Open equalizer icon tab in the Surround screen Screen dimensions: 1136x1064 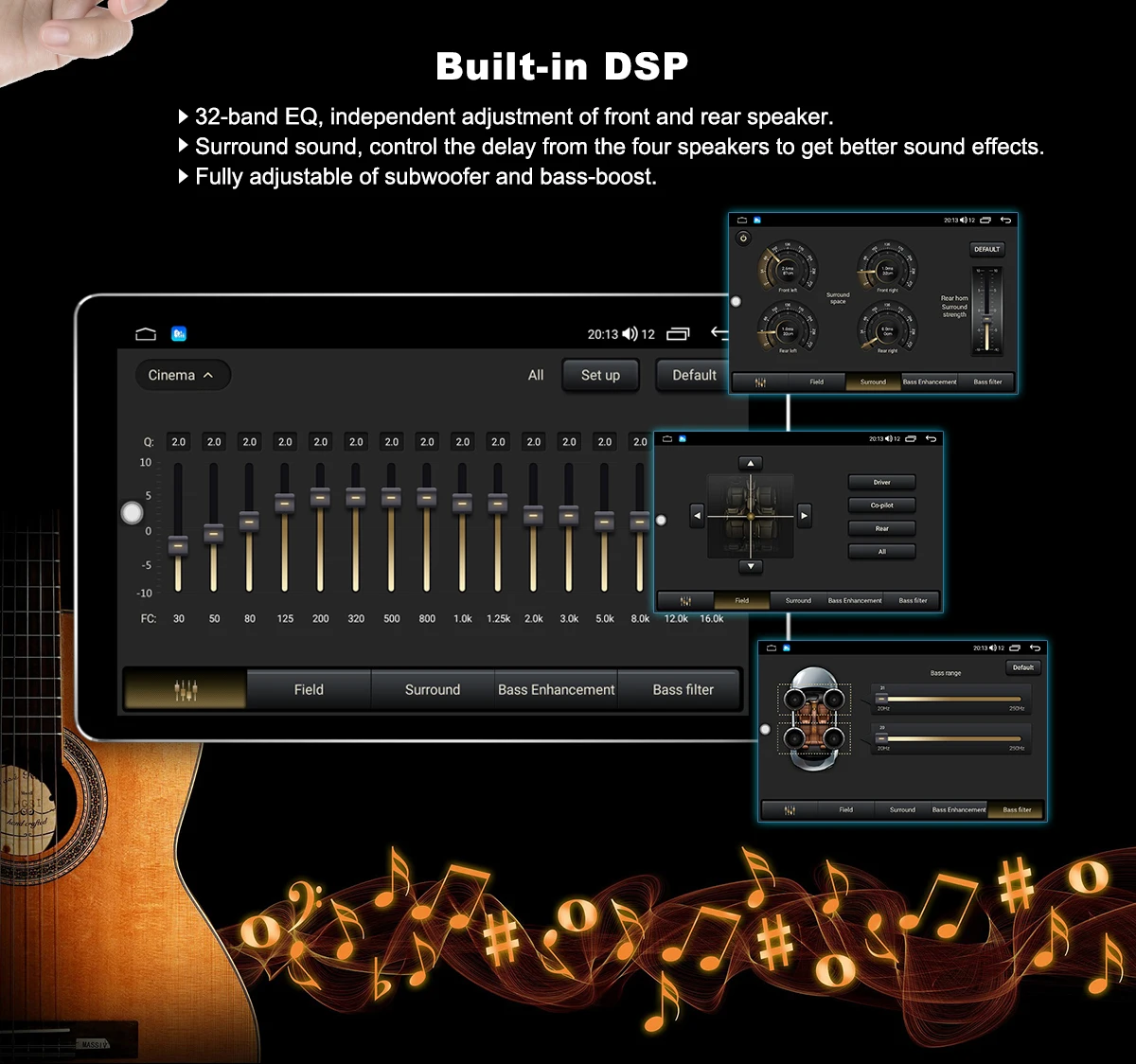pyautogui.click(x=760, y=381)
